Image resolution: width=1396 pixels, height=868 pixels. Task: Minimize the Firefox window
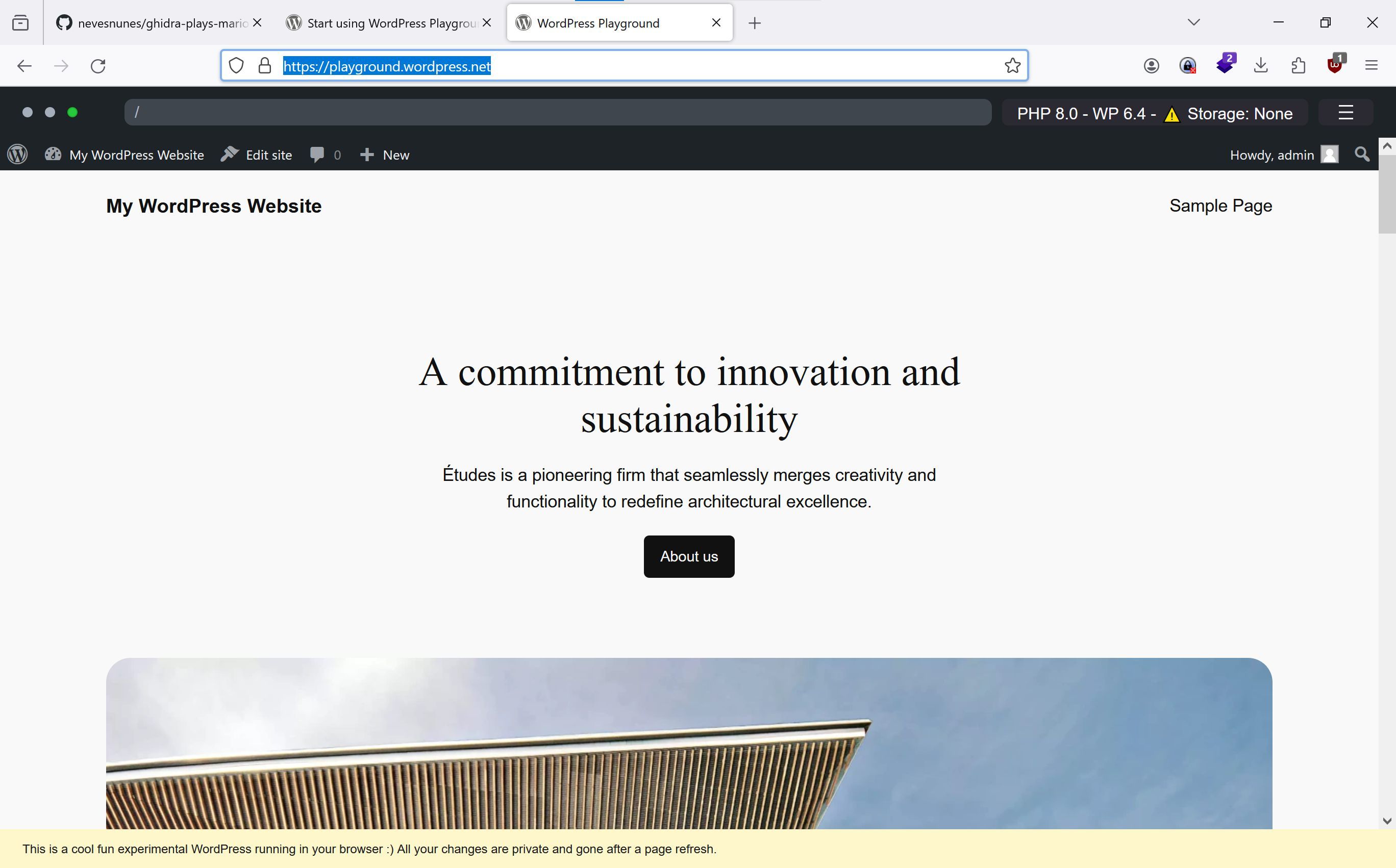pyautogui.click(x=1278, y=22)
